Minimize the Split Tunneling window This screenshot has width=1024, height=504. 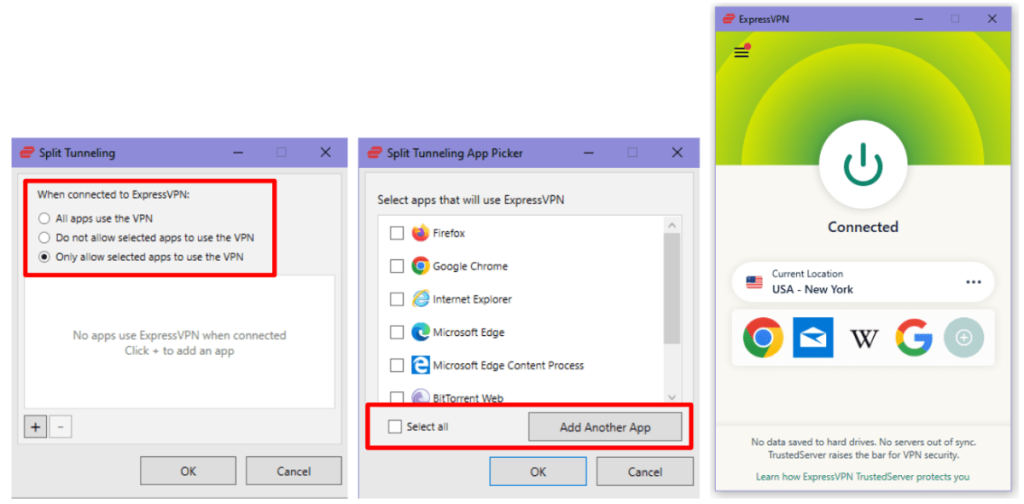tap(238, 152)
